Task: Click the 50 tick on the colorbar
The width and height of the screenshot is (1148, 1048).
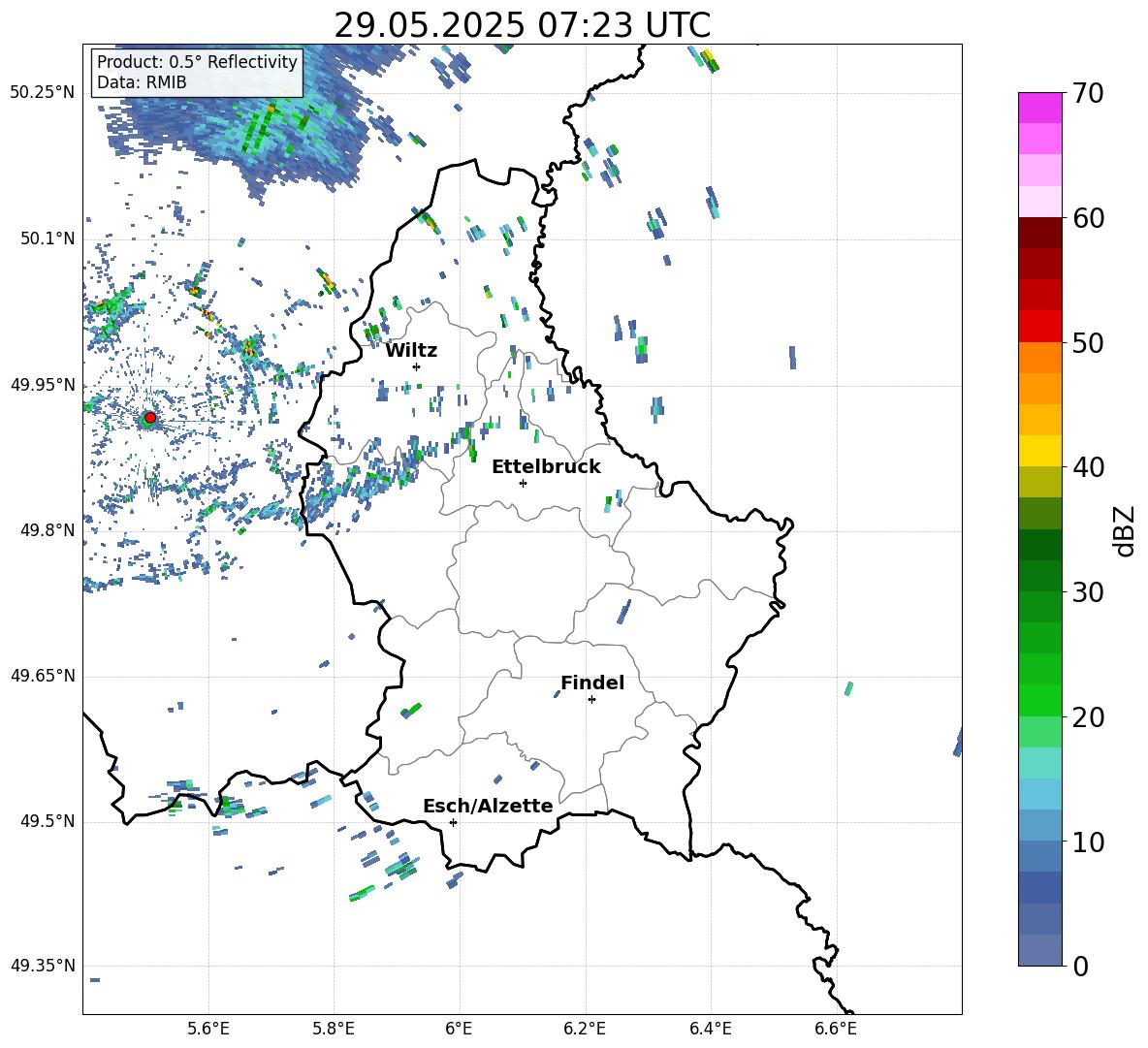Action: point(1087,342)
